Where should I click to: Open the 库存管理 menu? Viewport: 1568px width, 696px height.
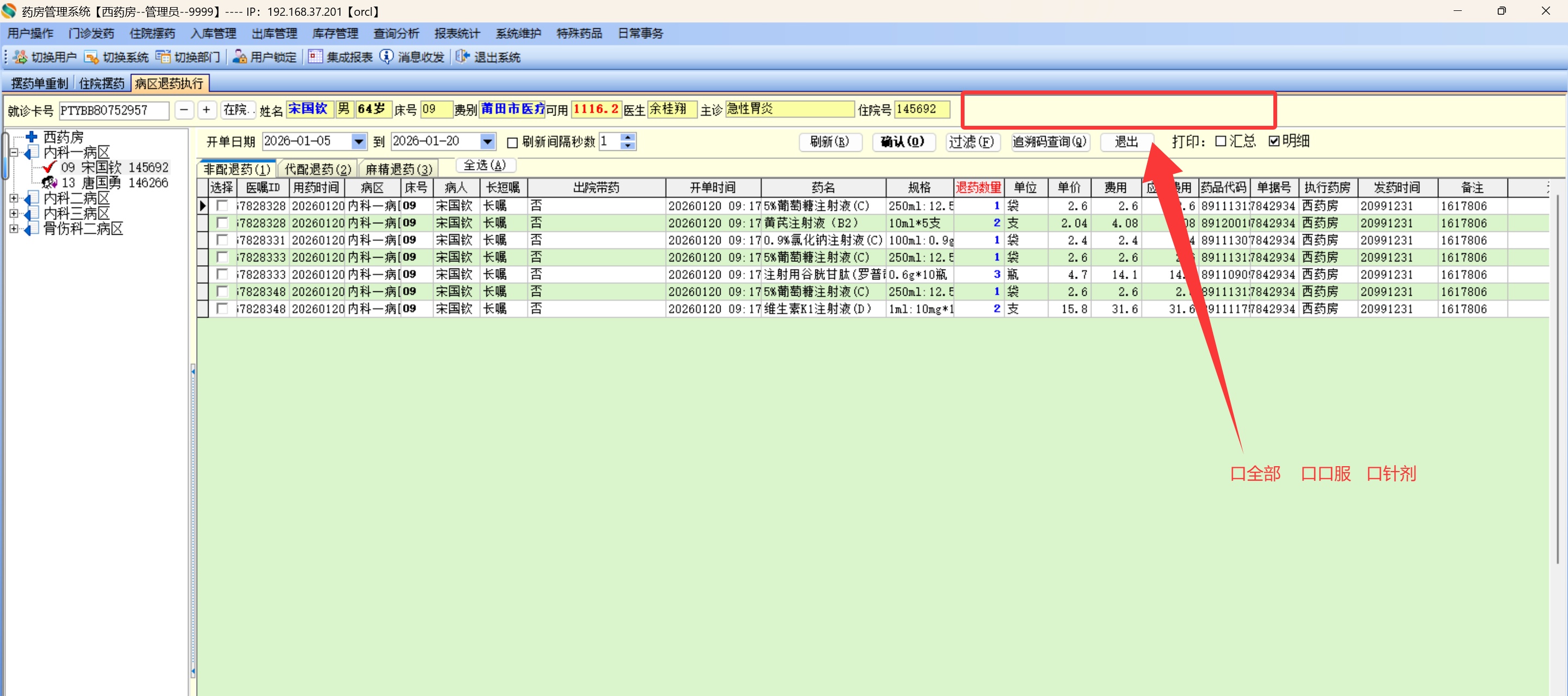[x=335, y=33]
